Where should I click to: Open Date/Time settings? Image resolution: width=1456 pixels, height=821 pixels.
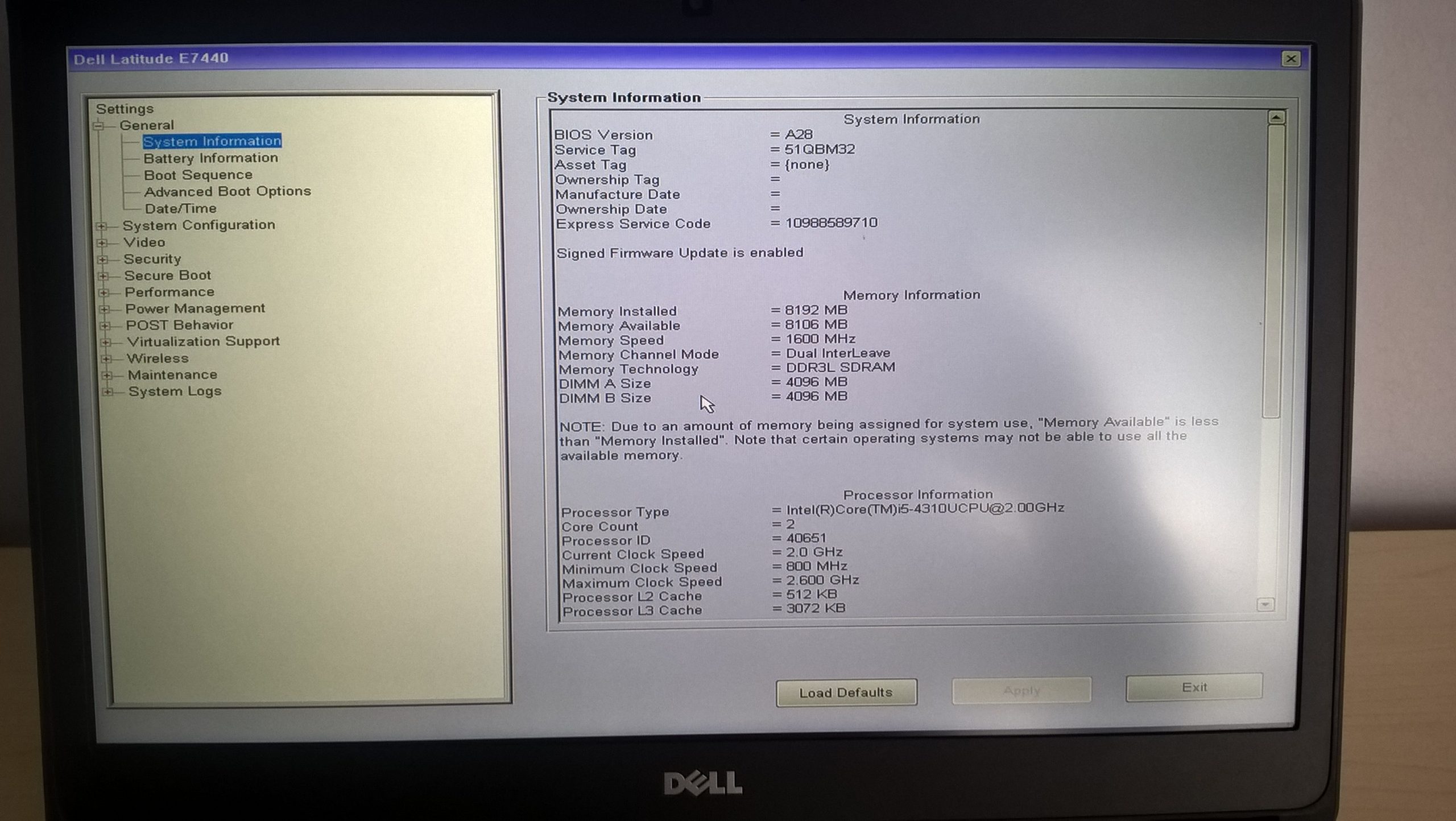180,208
